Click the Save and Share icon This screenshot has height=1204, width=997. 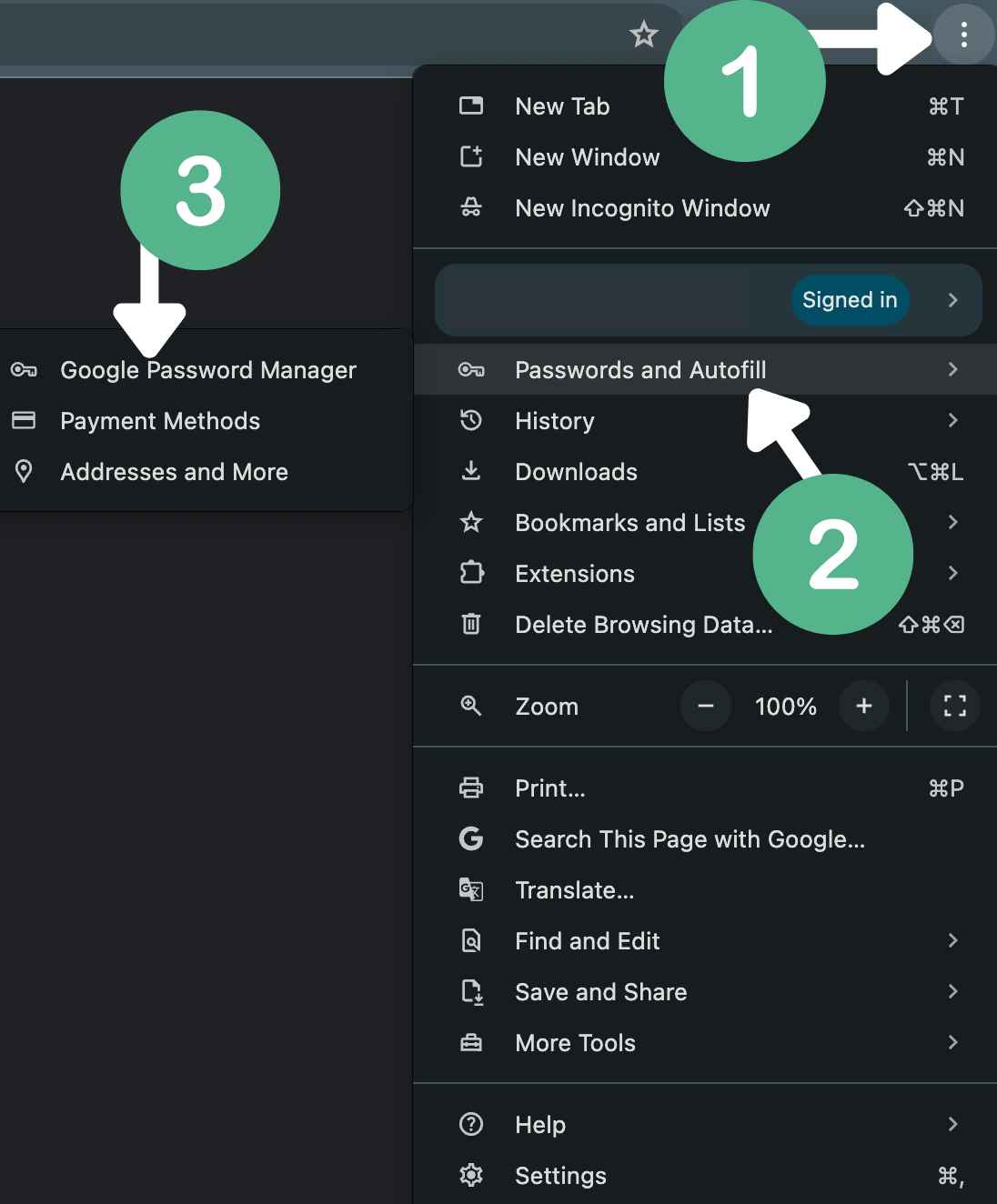[x=471, y=991]
